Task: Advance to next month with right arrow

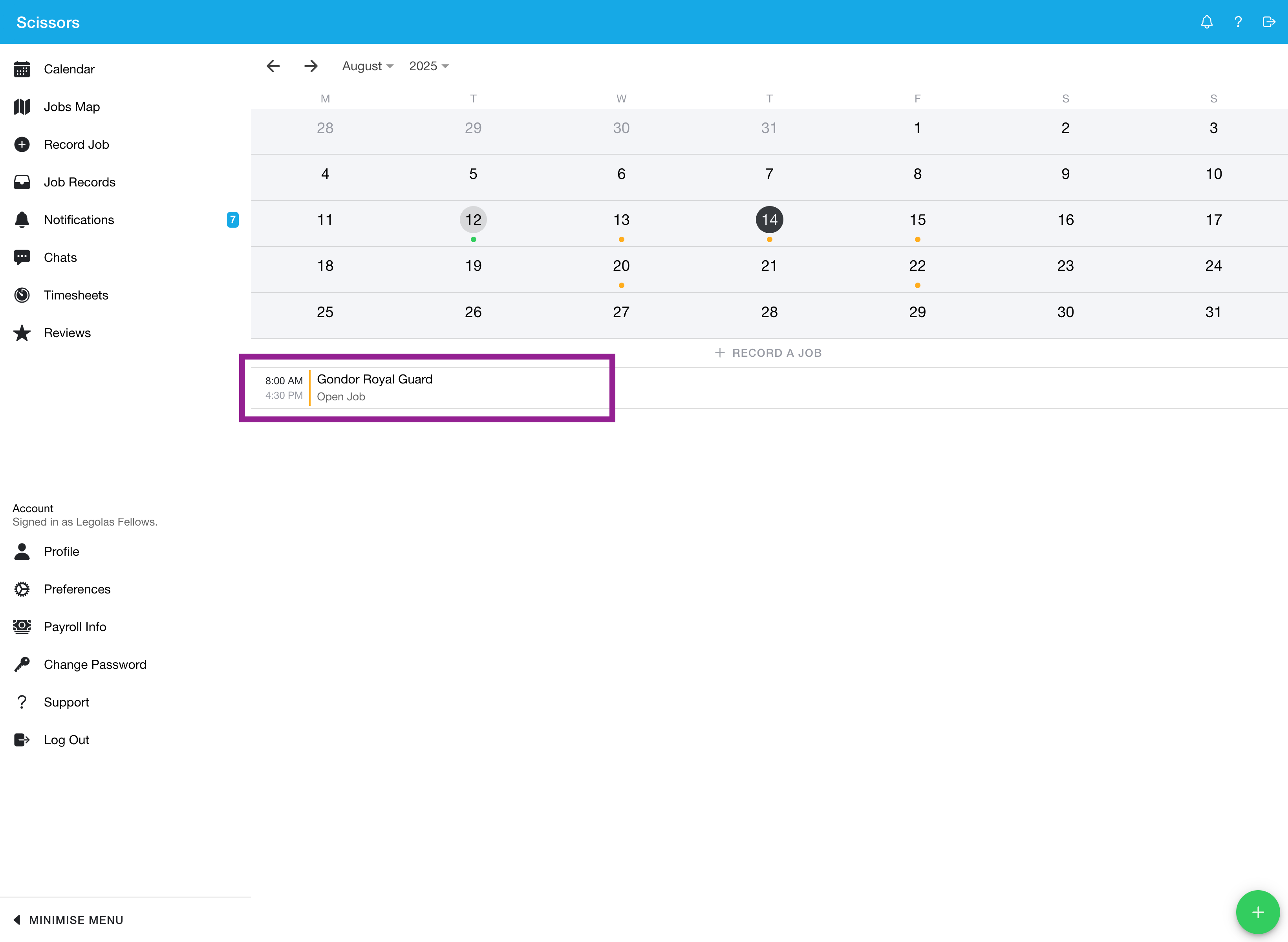Action: 311,66
